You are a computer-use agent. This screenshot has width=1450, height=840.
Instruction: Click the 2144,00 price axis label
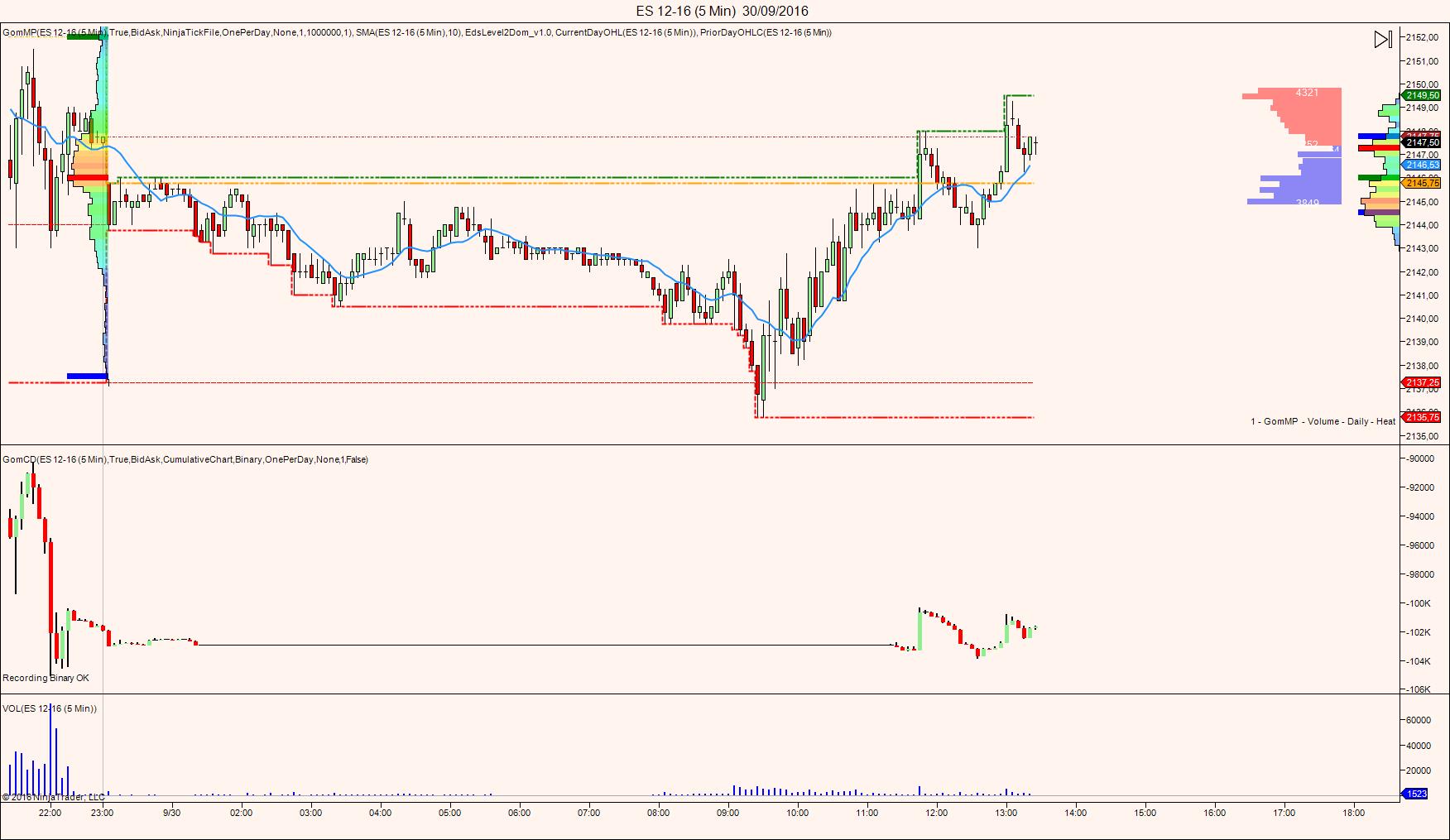pos(1422,225)
